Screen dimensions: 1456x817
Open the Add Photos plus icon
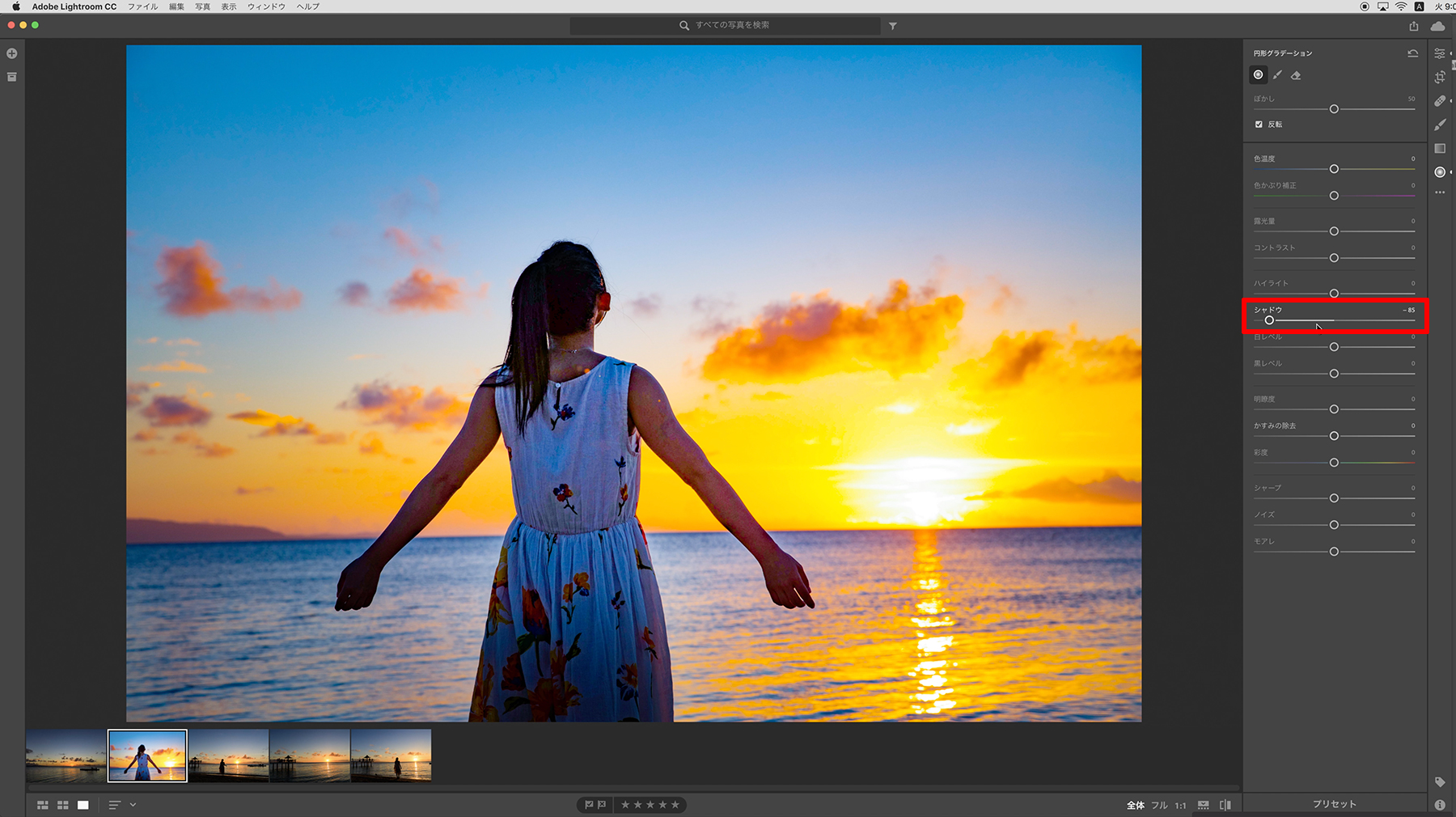tap(12, 53)
